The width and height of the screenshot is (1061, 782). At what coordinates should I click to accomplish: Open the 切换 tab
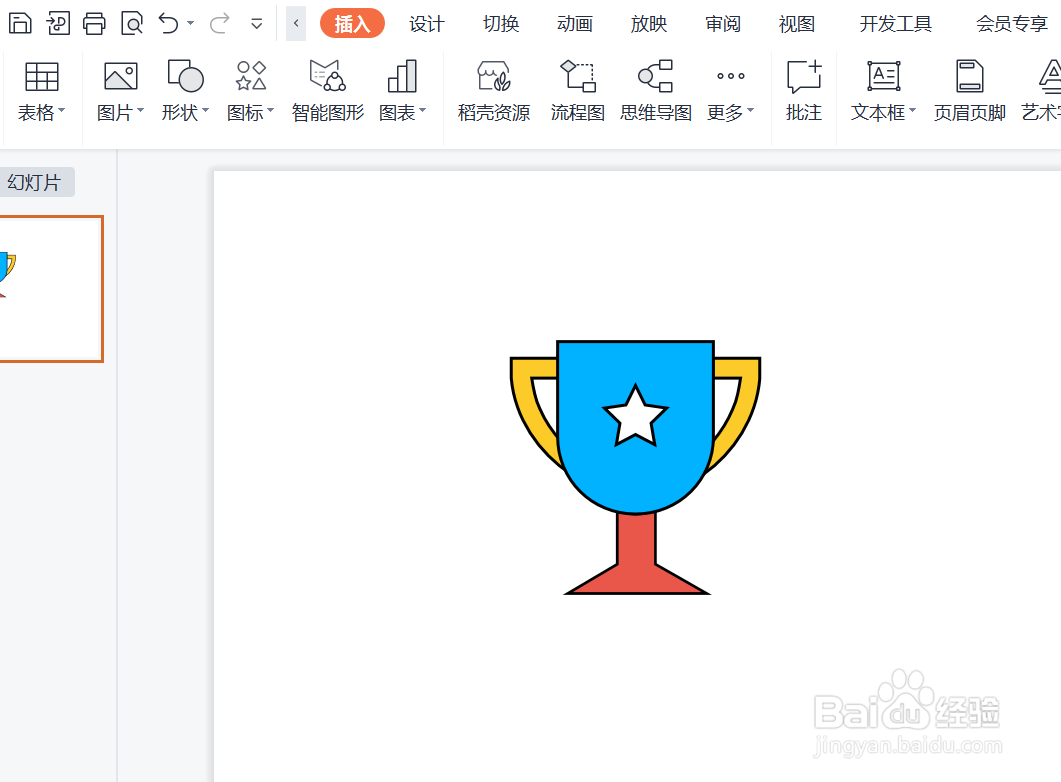tap(501, 24)
